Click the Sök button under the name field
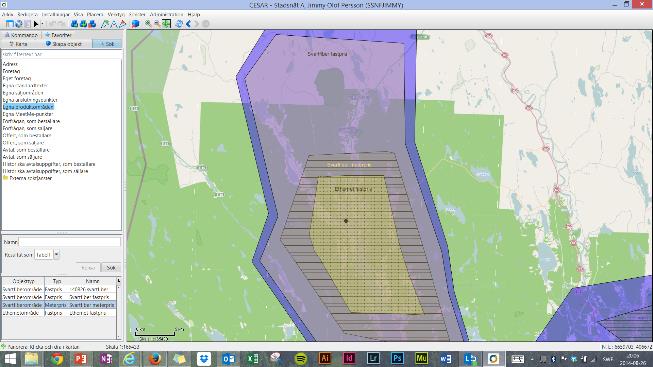The height and width of the screenshot is (367, 653). tap(111, 267)
